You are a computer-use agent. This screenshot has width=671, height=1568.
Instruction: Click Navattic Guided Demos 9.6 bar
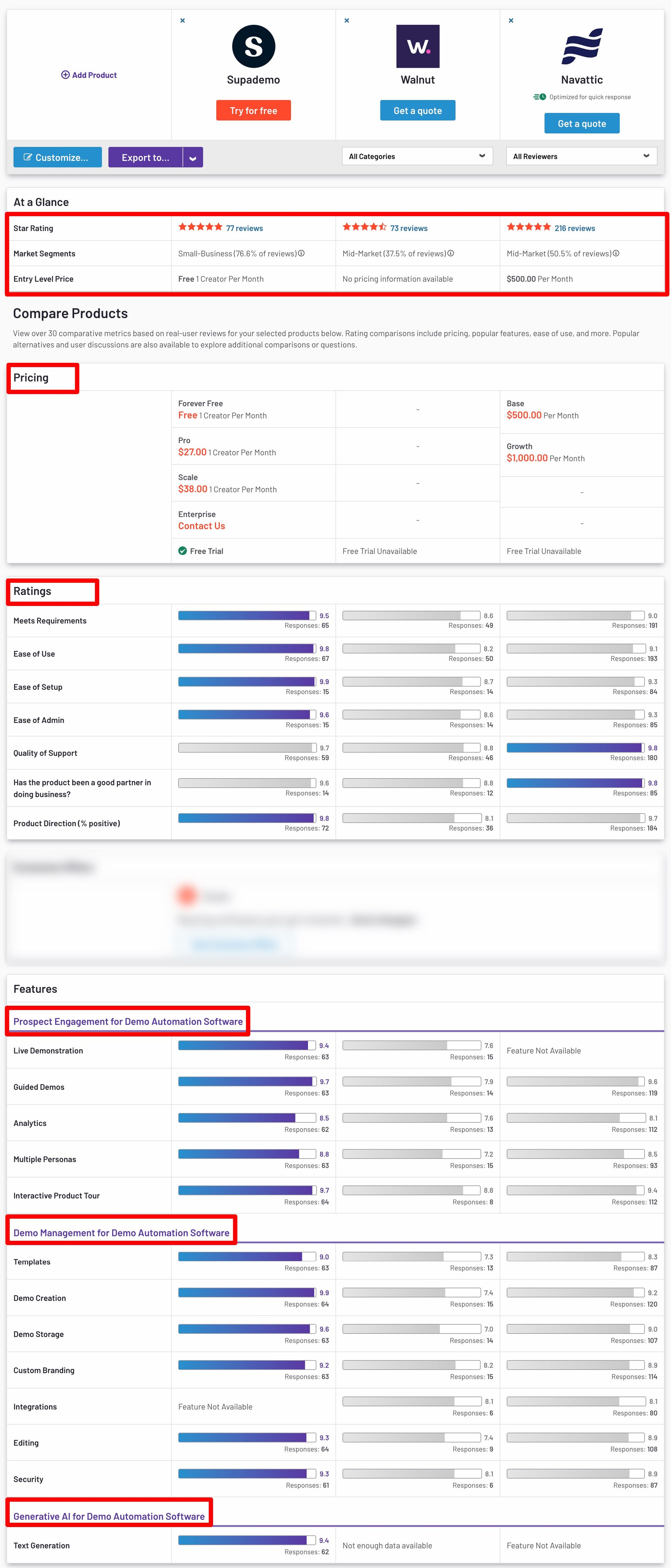[x=575, y=1081]
